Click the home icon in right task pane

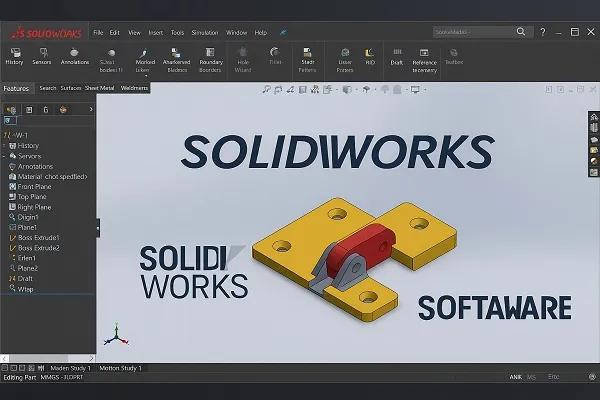pos(594,117)
